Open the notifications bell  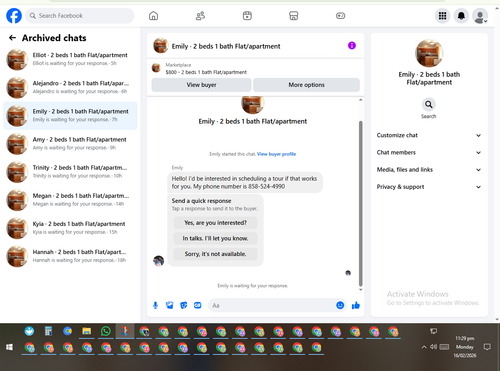(461, 16)
